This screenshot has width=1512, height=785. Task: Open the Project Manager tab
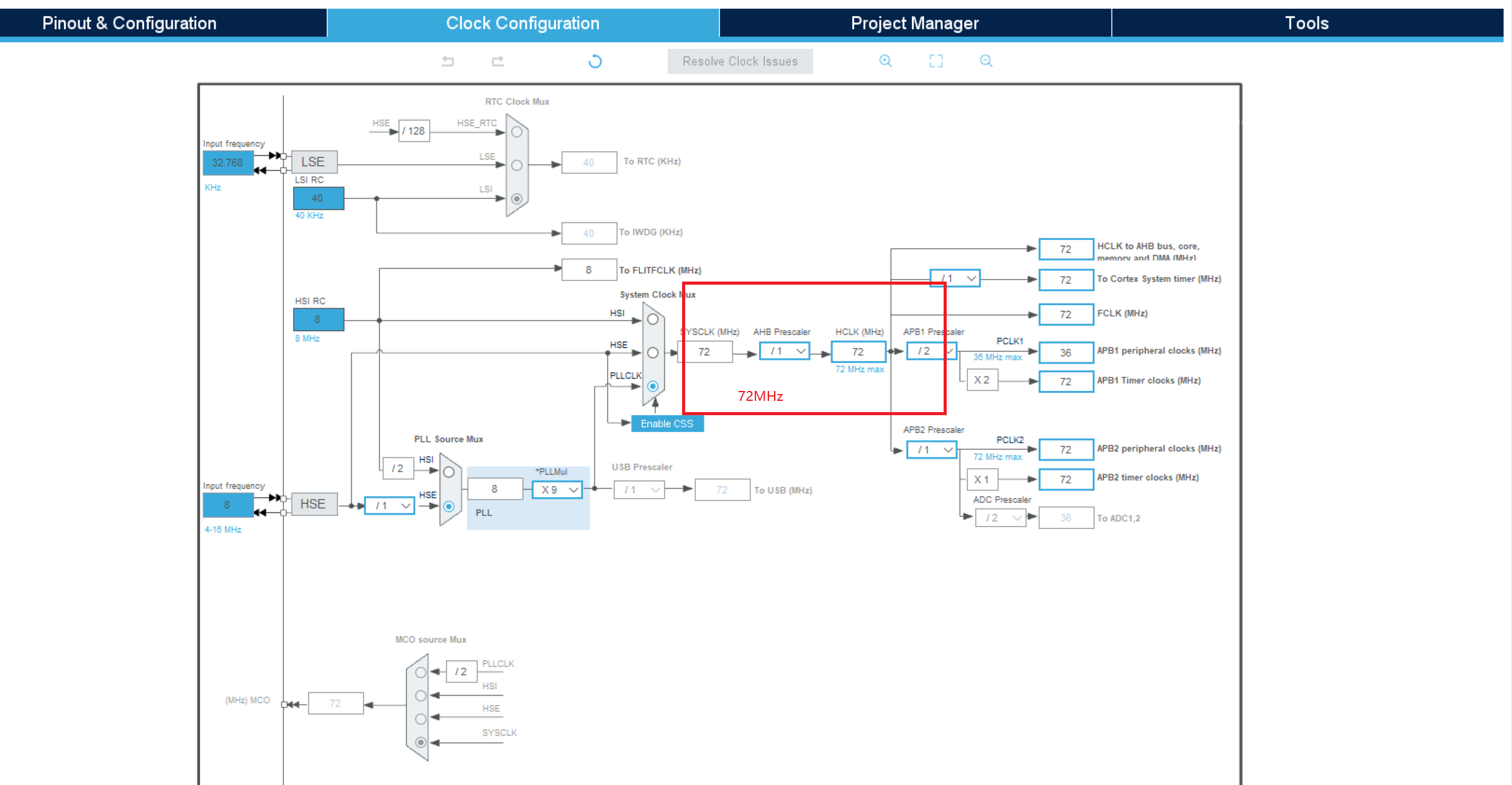(914, 23)
